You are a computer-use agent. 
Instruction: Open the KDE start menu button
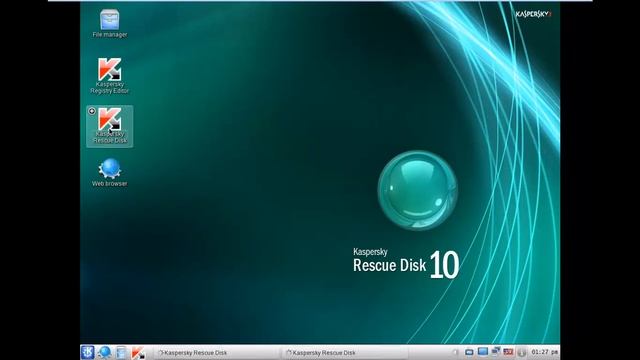(87, 352)
